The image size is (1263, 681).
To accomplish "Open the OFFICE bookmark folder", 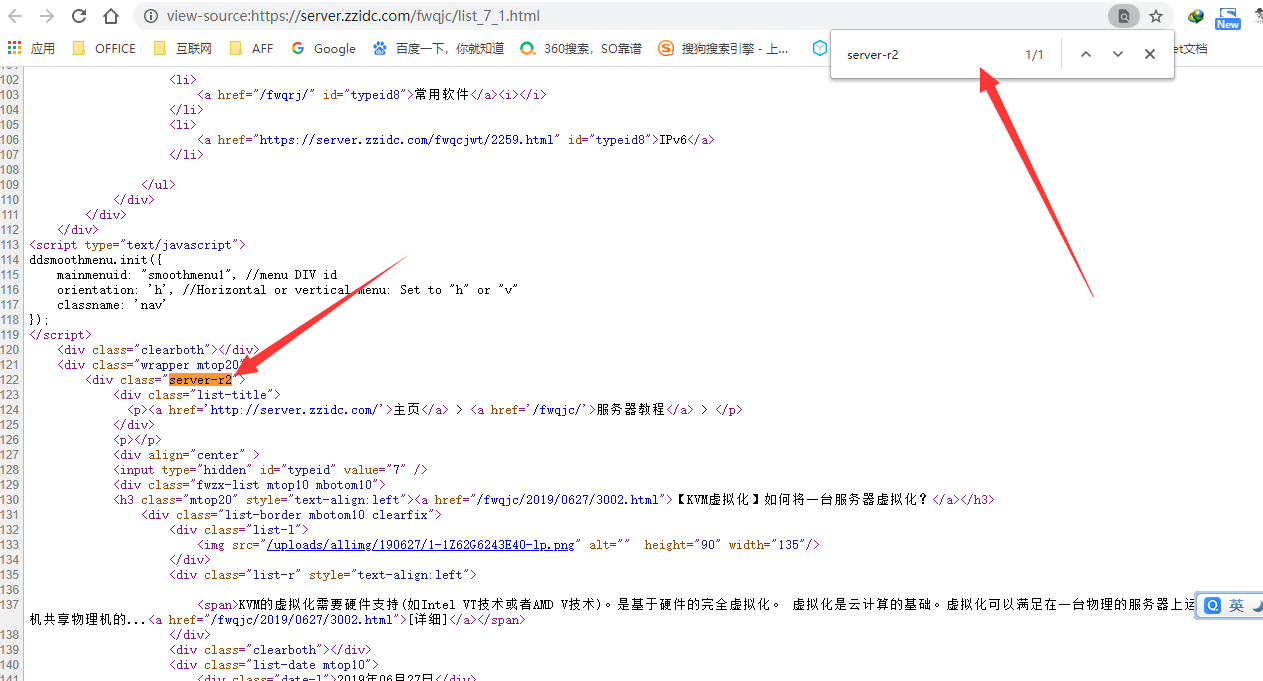I will (104, 48).
